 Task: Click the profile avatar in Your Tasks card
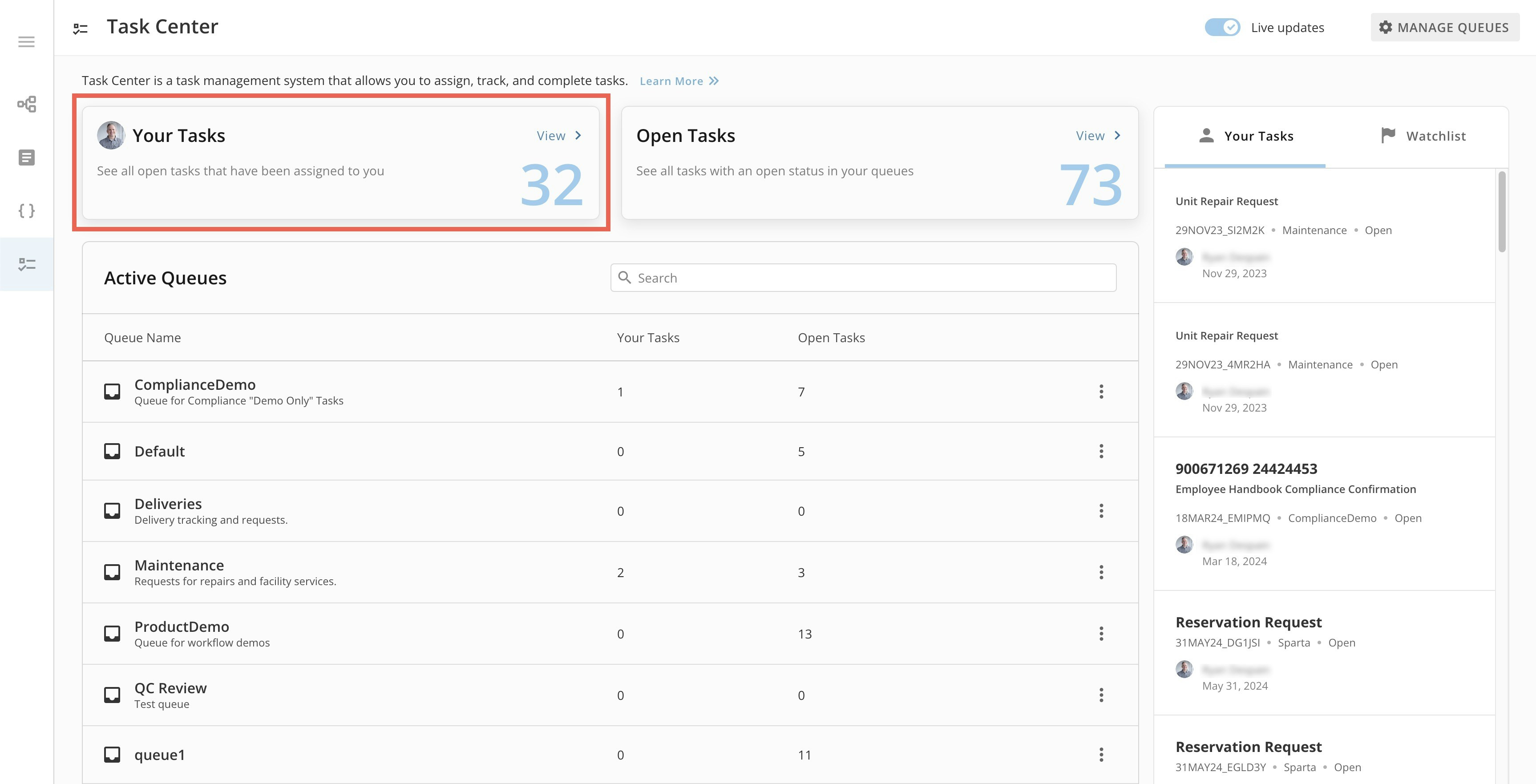point(111,135)
